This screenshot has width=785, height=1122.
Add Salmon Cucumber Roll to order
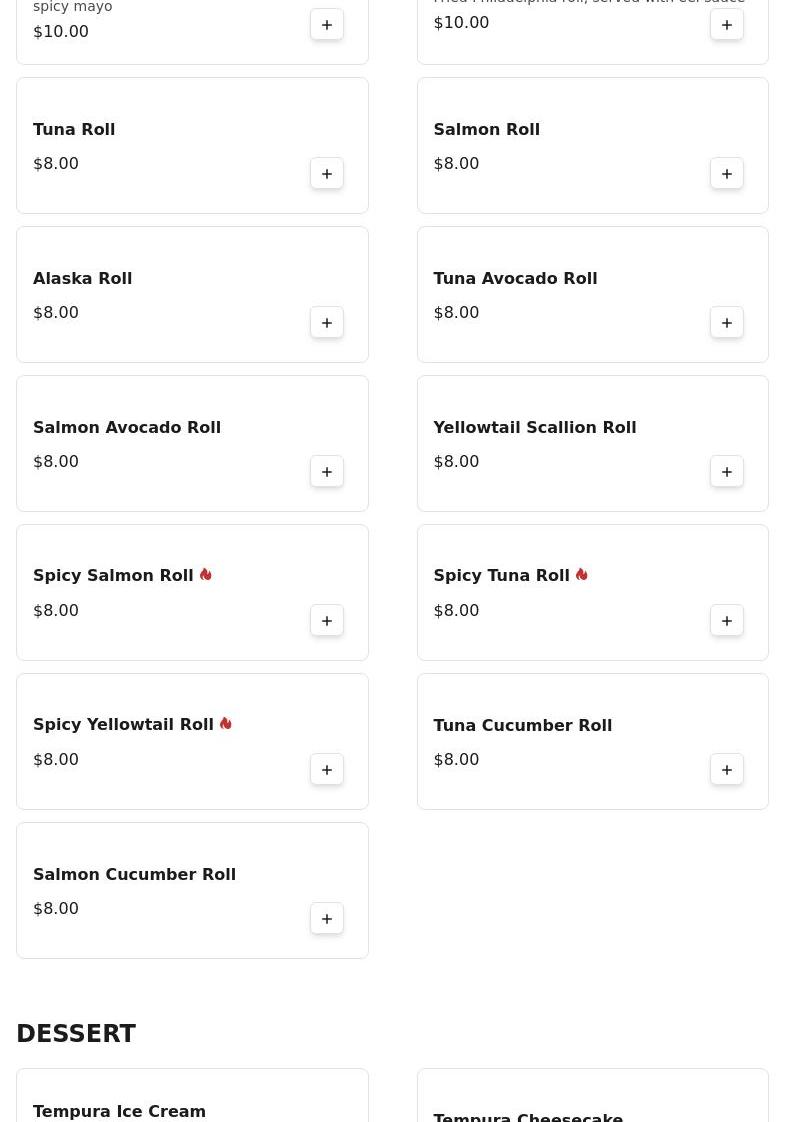point(327,919)
